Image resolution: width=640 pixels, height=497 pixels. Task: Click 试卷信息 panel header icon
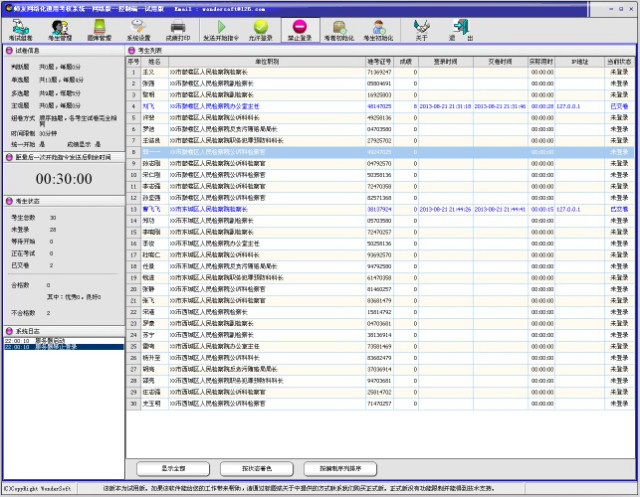point(9,51)
